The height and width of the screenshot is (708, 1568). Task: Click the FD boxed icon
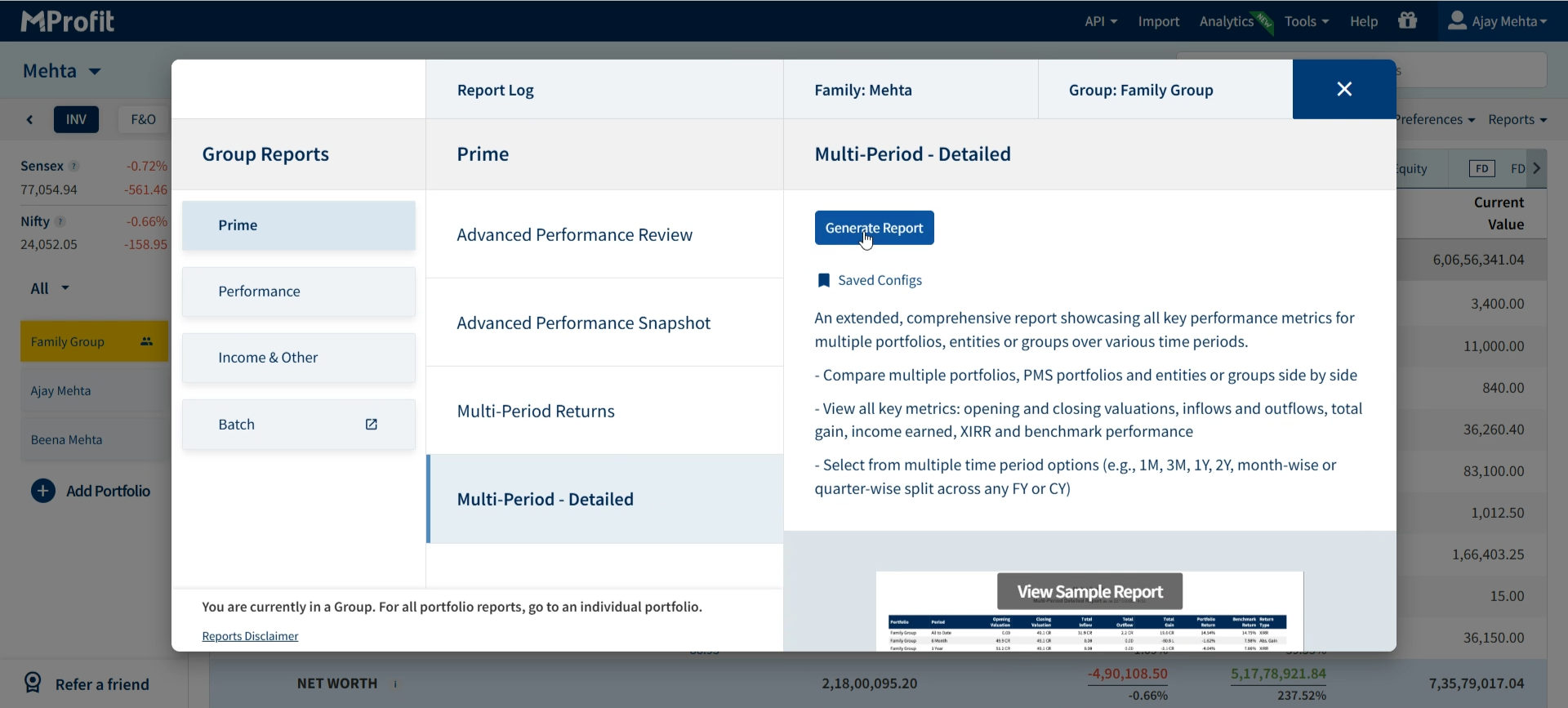(x=1481, y=168)
